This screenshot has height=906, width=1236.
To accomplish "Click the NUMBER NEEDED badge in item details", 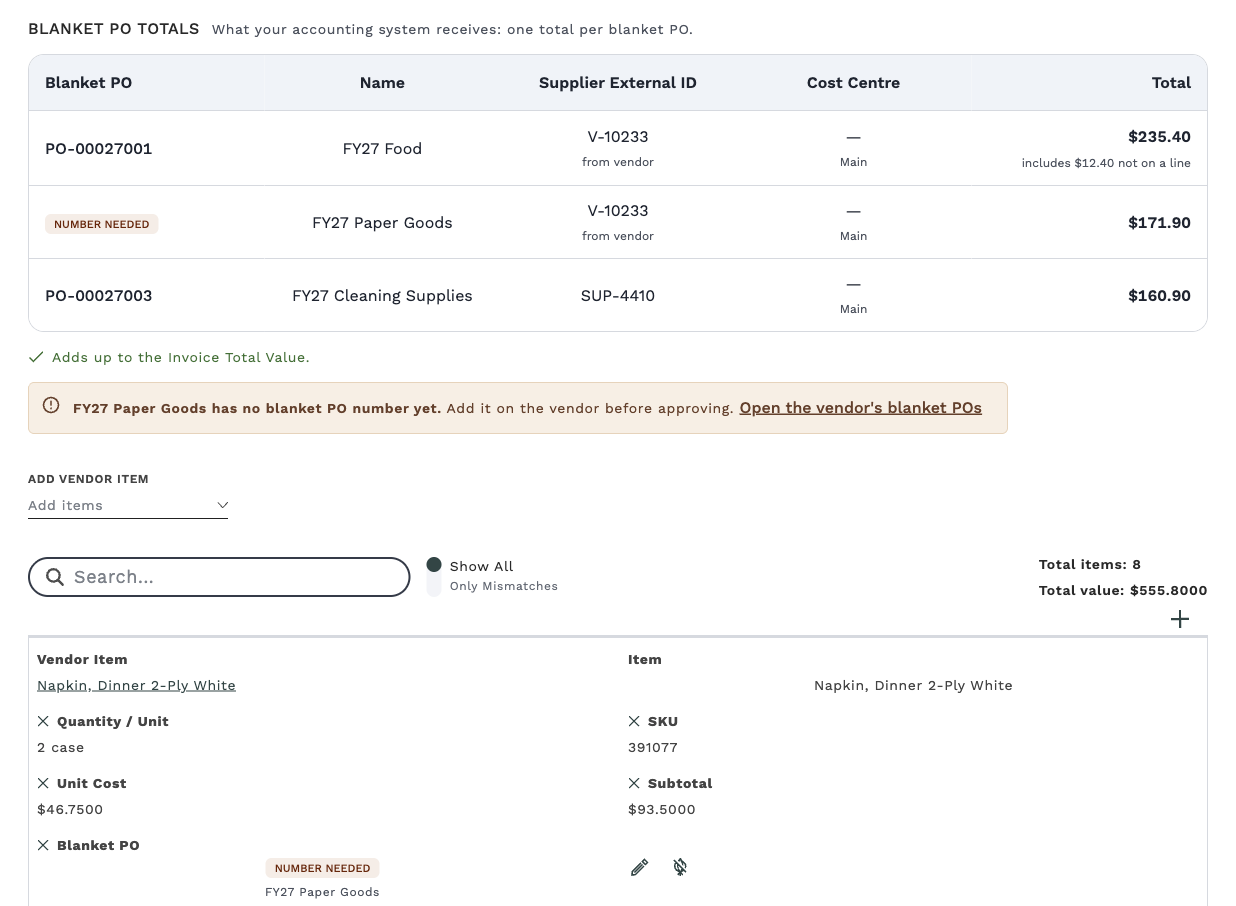I will point(322,868).
